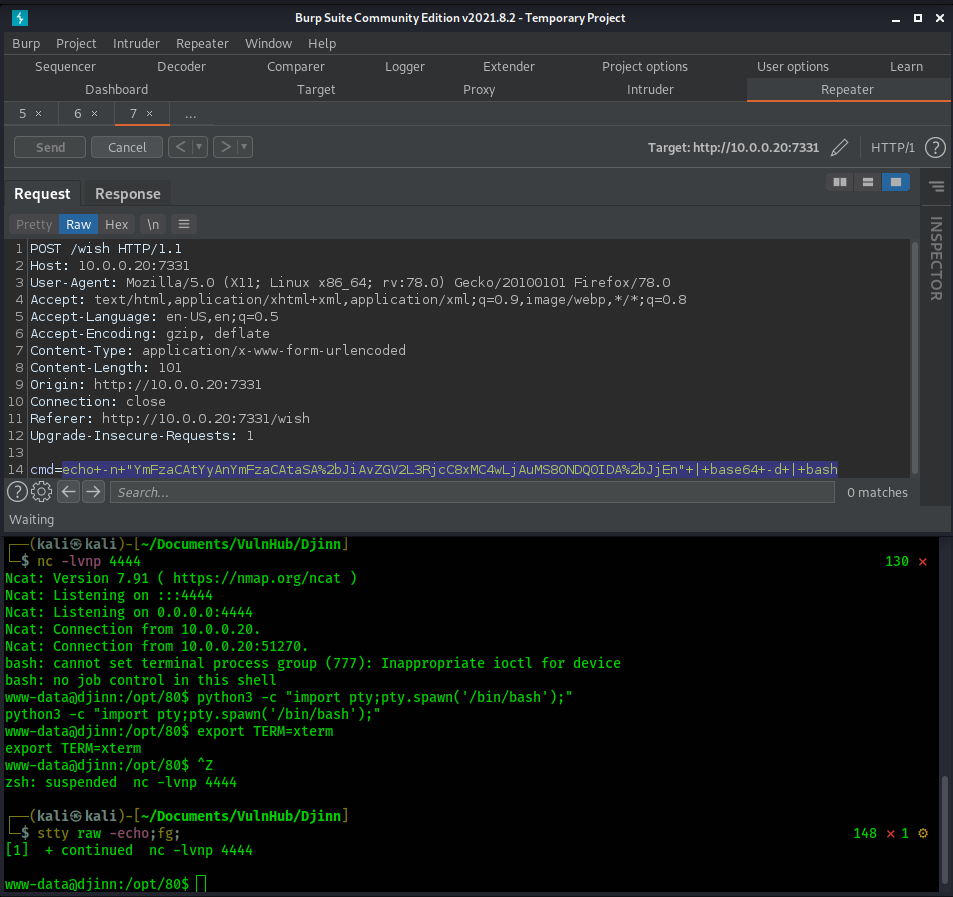Add new Repeater tab via ellipsis
This screenshot has height=897, width=953.
(x=191, y=114)
